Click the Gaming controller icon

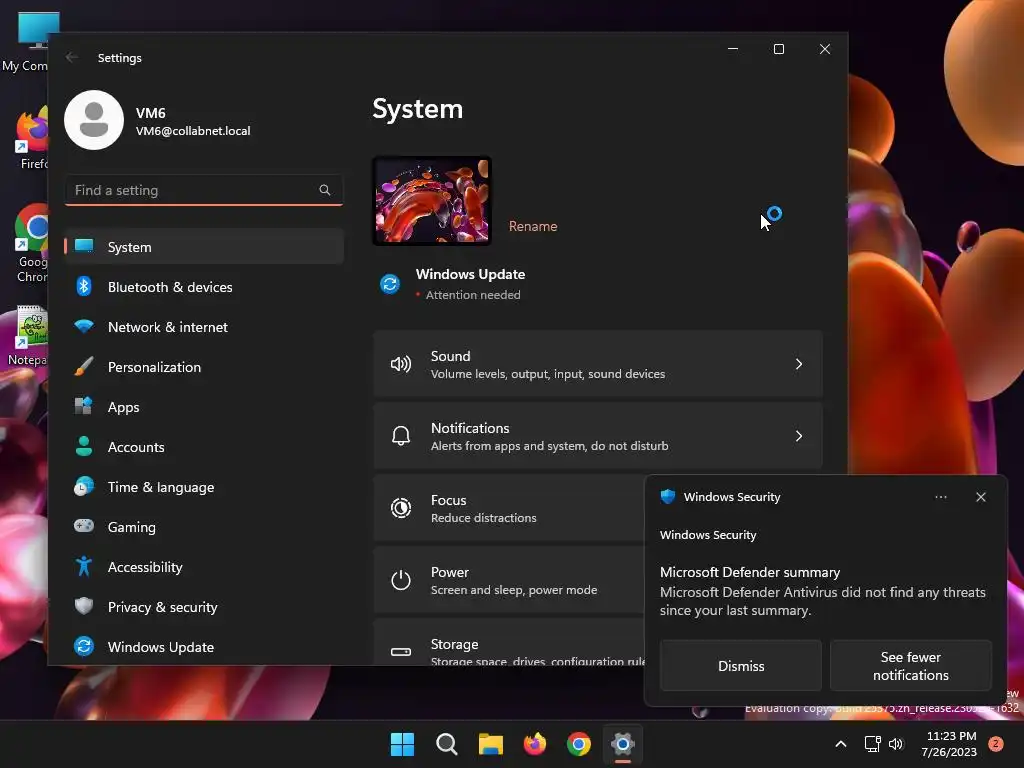point(84,526)
